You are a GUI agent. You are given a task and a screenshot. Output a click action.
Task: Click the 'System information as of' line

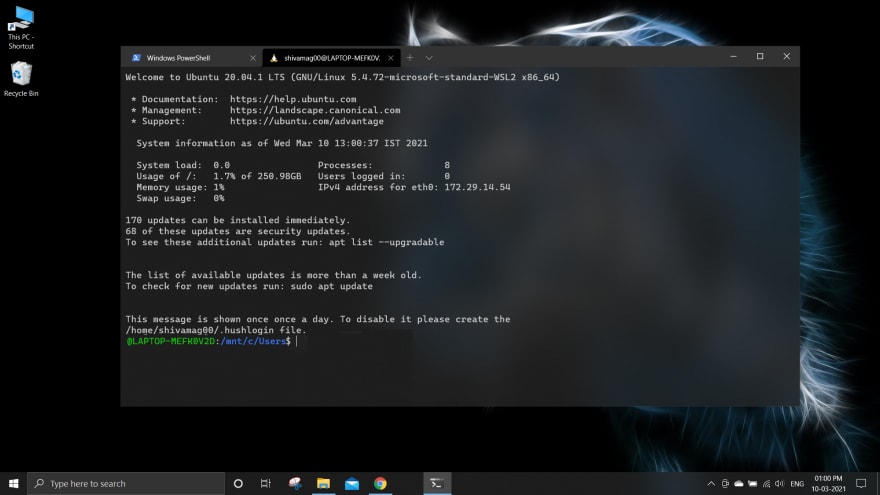282,143
